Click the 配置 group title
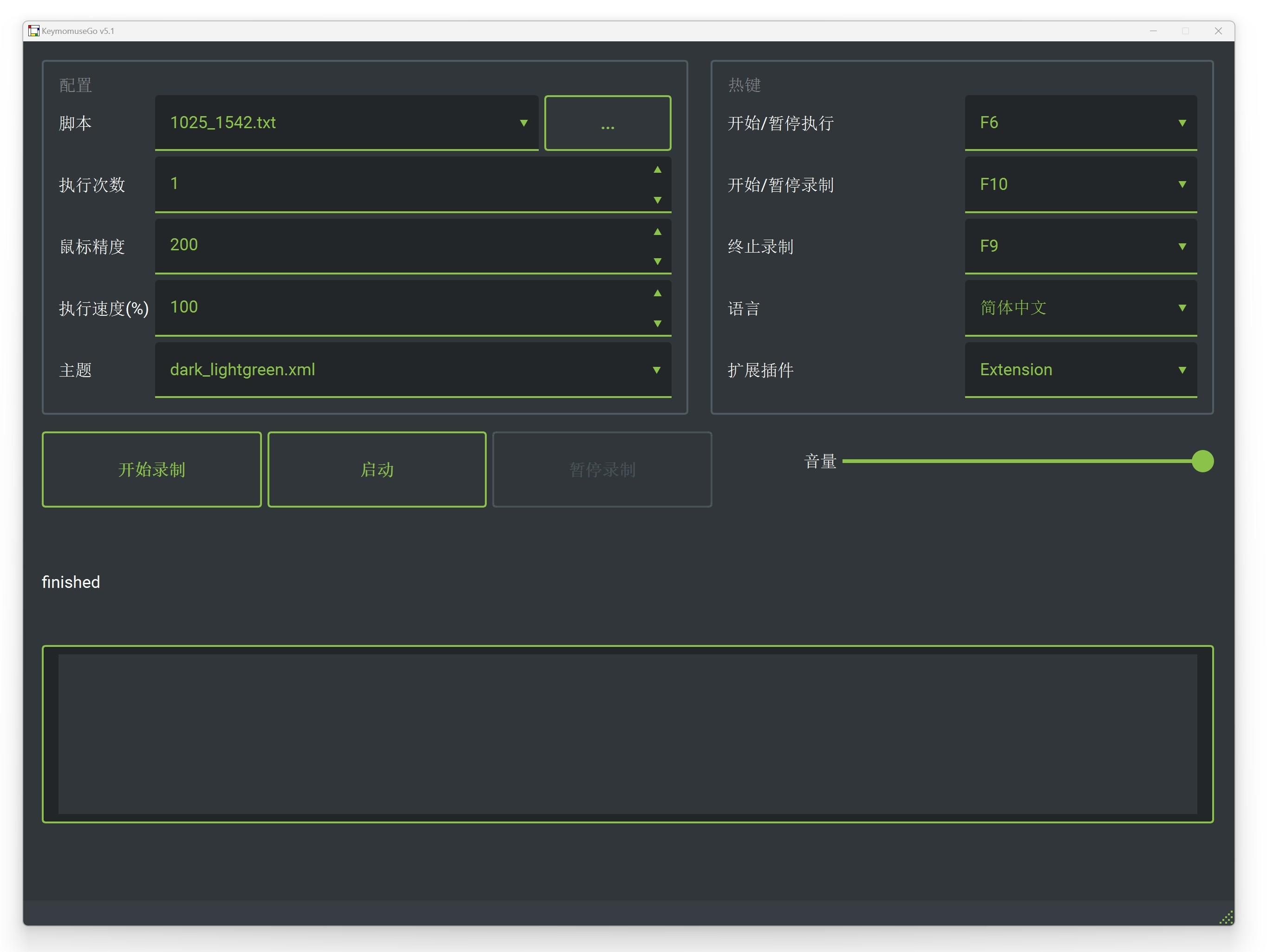 (76, 85)
